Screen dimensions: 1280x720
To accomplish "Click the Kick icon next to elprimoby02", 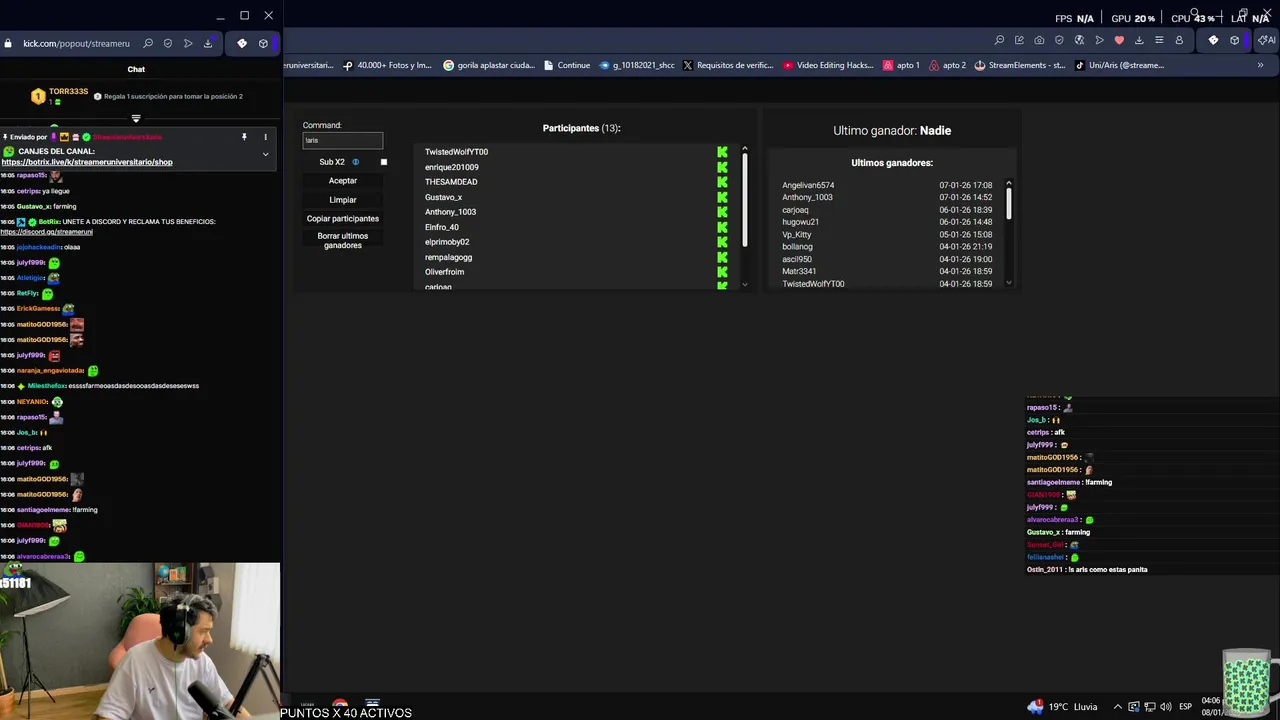I will click(722, 242).
